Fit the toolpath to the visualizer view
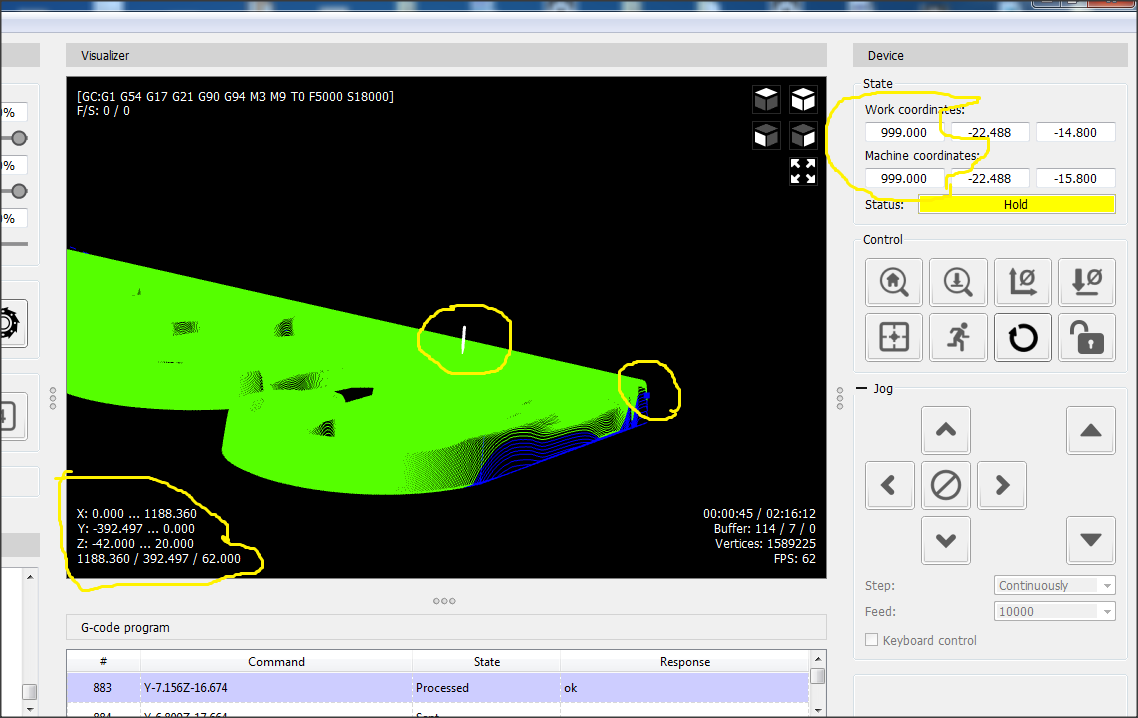 pos(802,171)
